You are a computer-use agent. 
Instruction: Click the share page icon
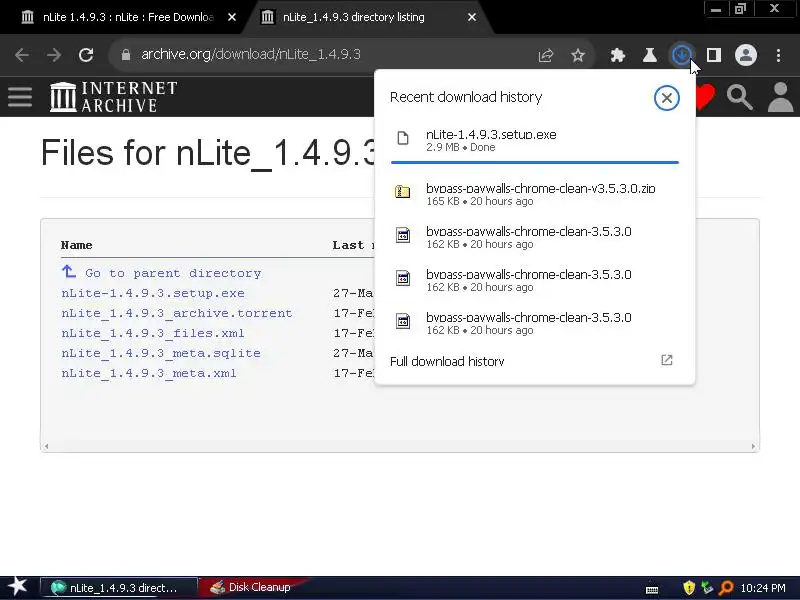(546, 55)
